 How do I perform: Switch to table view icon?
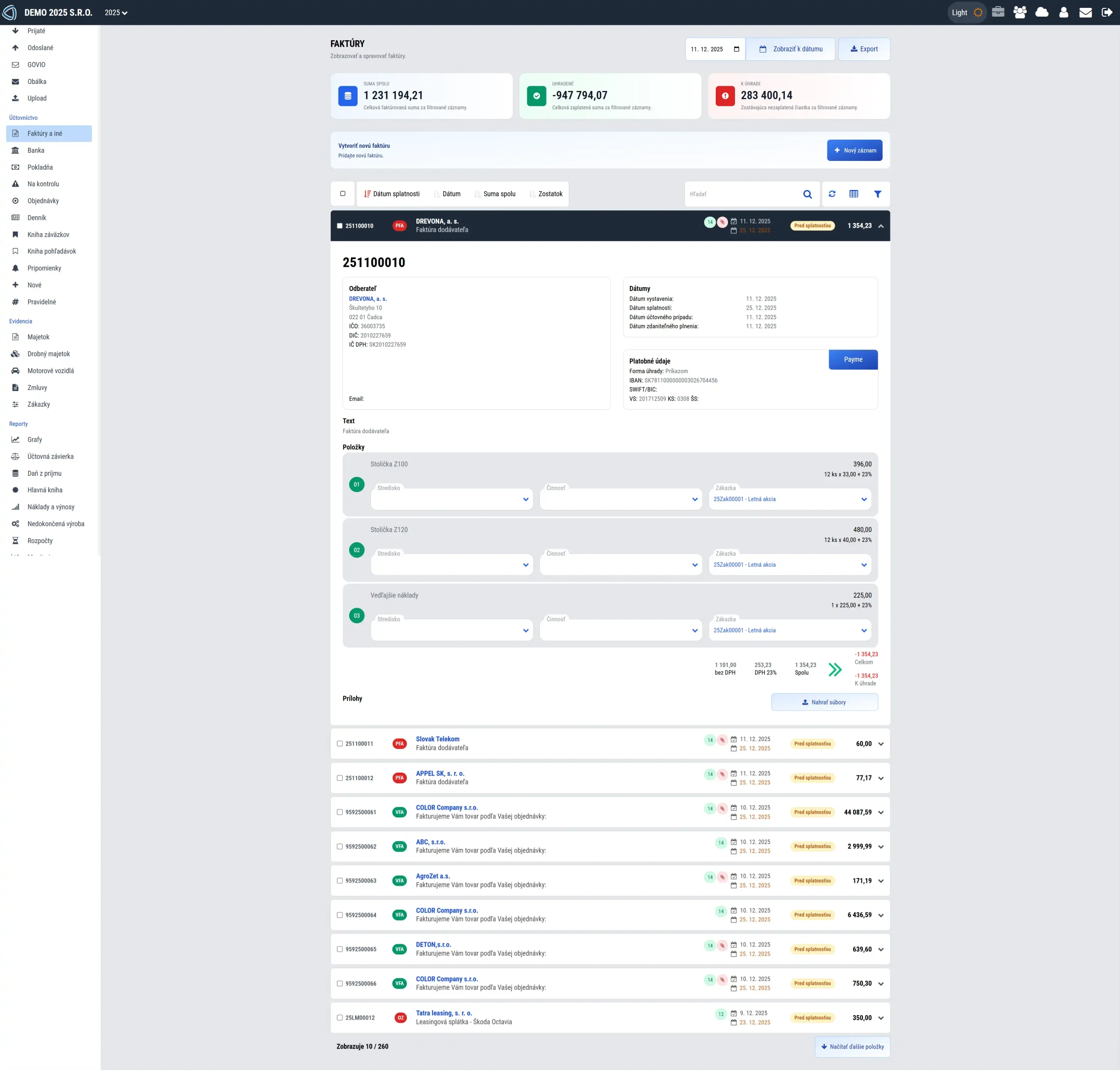click(853, 194)
